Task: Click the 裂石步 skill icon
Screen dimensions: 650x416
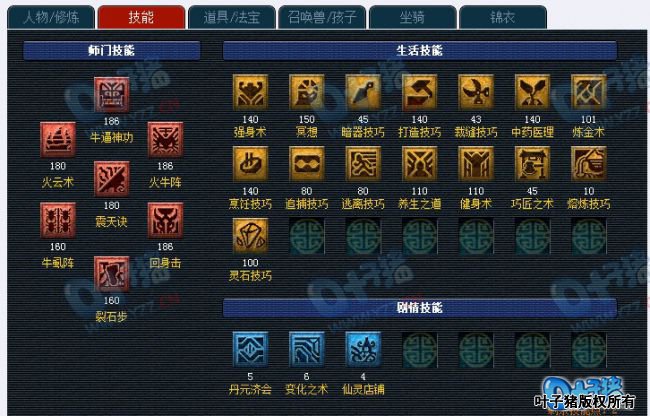Action: [112, 274]
